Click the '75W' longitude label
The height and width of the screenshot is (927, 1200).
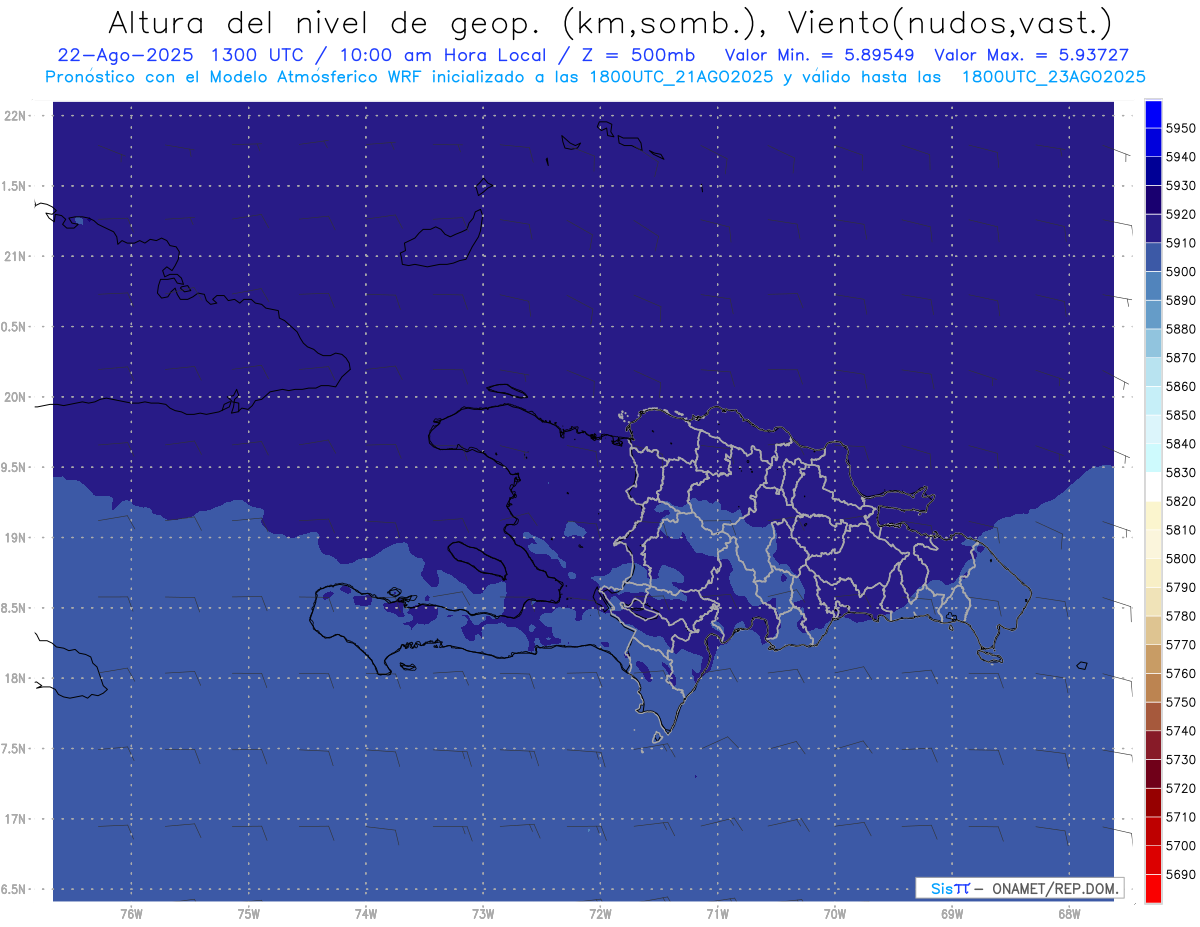(x=248, y=913)
